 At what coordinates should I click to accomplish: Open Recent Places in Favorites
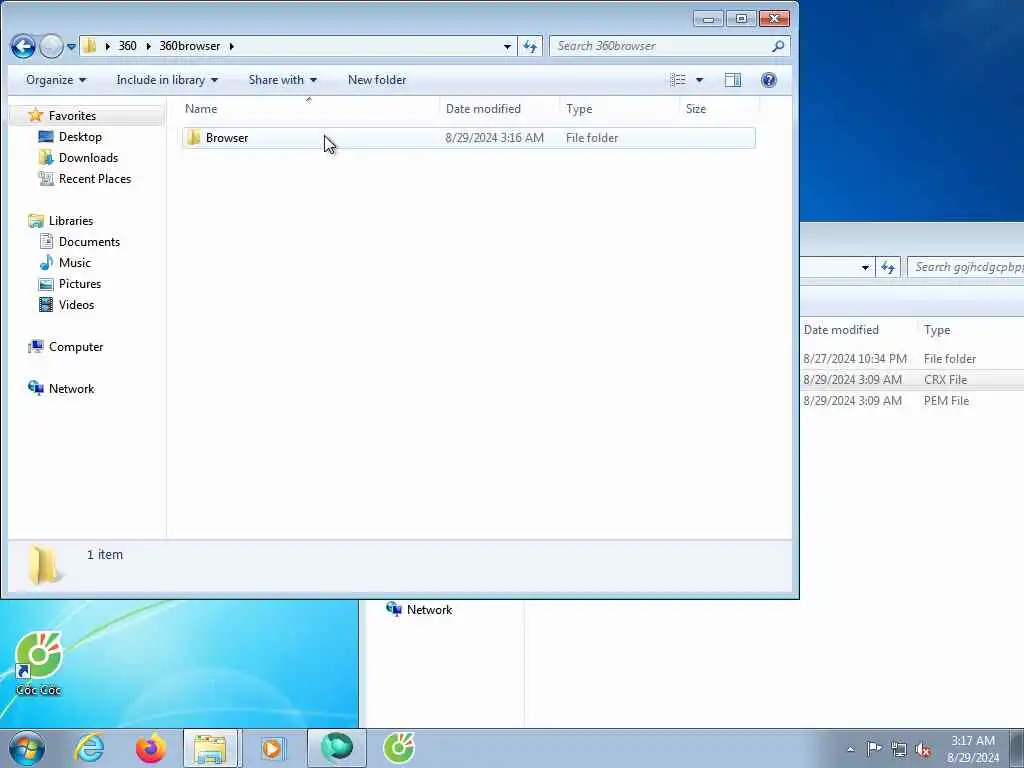point(95,178)
